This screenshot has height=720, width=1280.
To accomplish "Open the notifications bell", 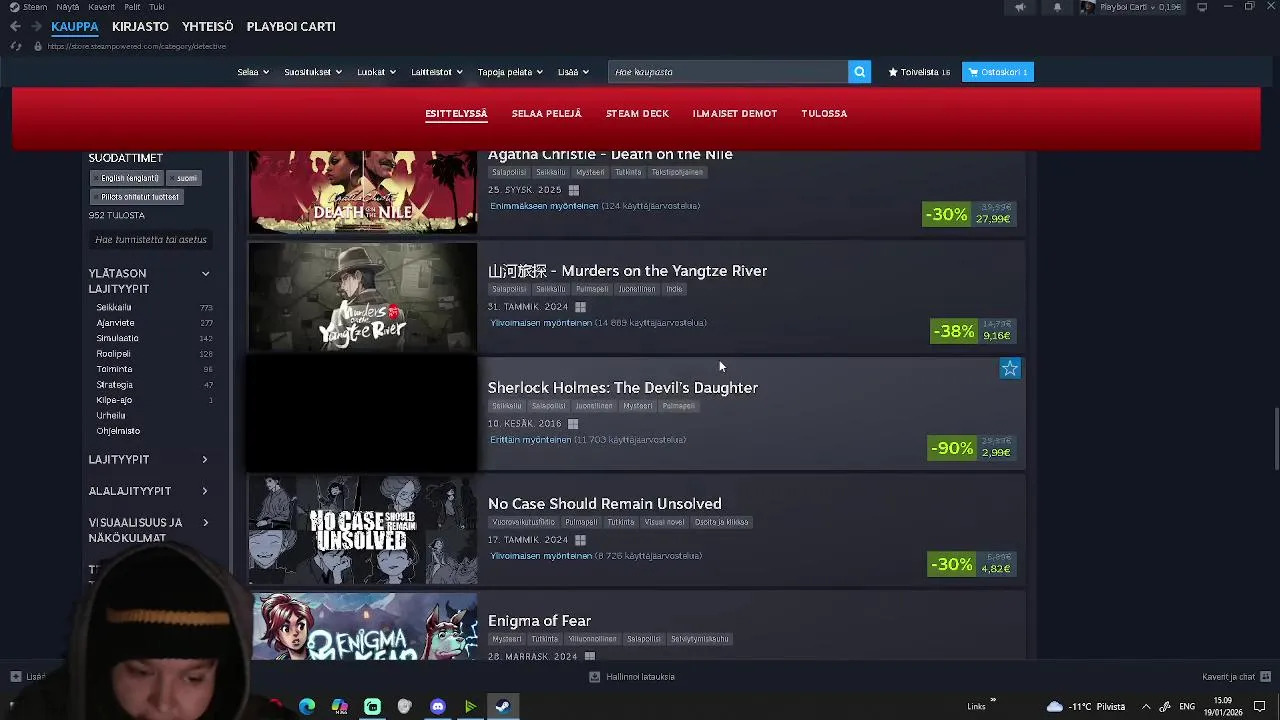I will tap(1057, 7).
